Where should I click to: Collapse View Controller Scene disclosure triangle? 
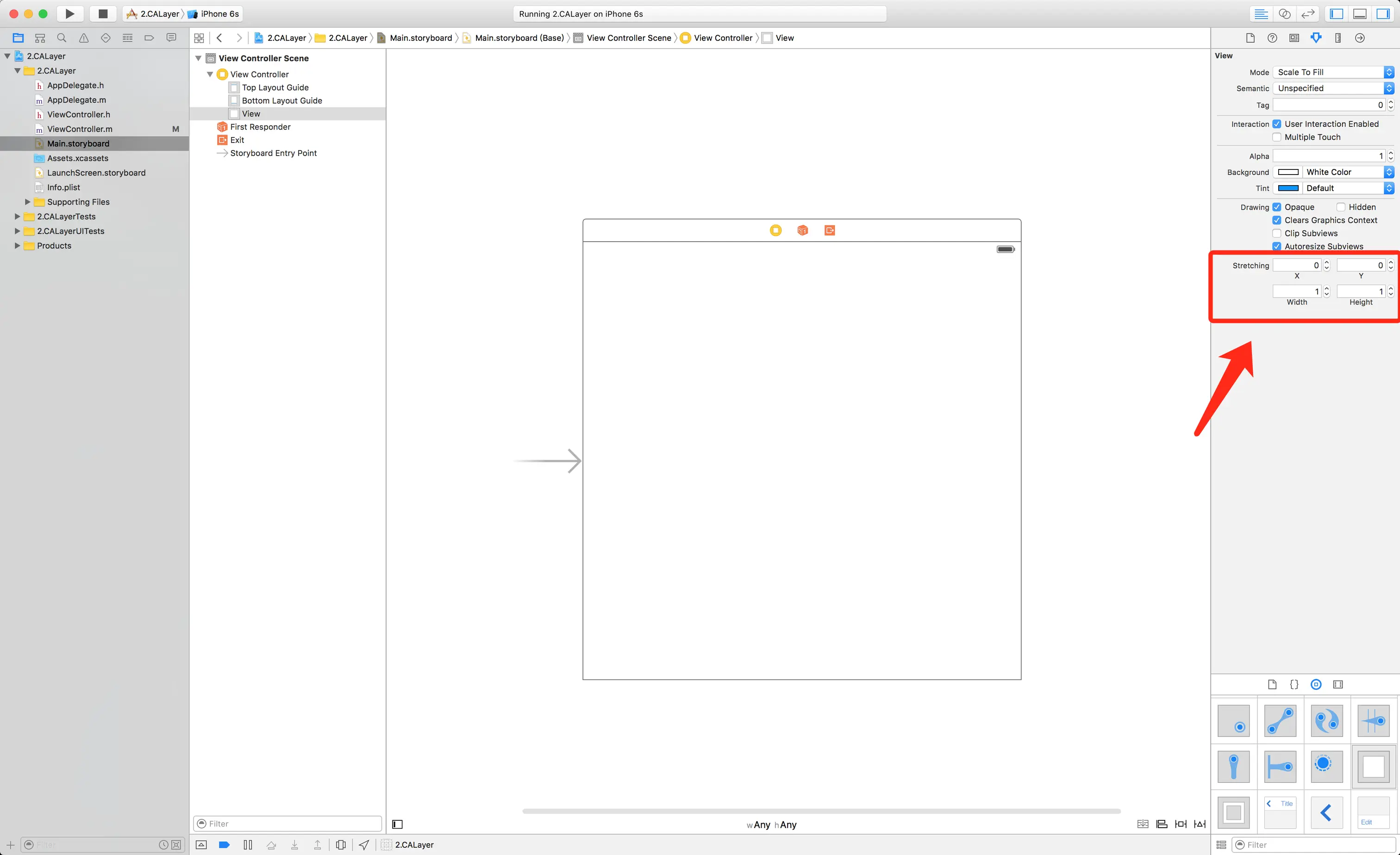click(x=198, y=58)
